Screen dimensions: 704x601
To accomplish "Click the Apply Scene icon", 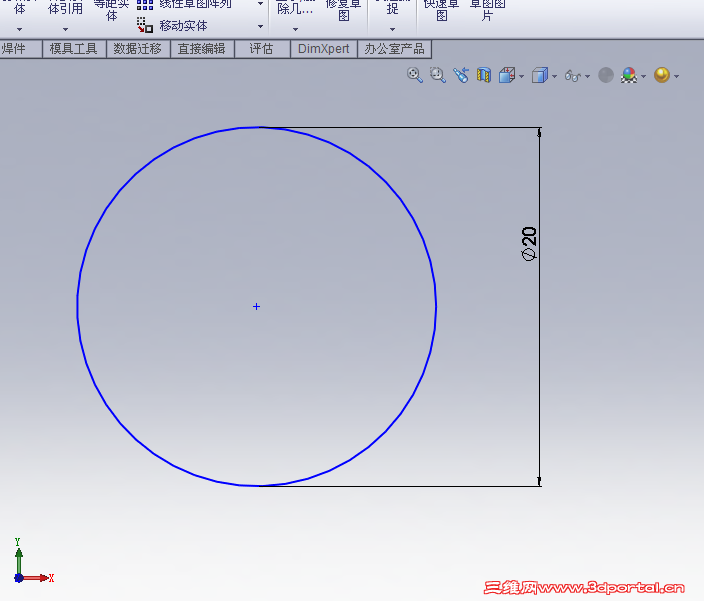I will coord(629,75).
